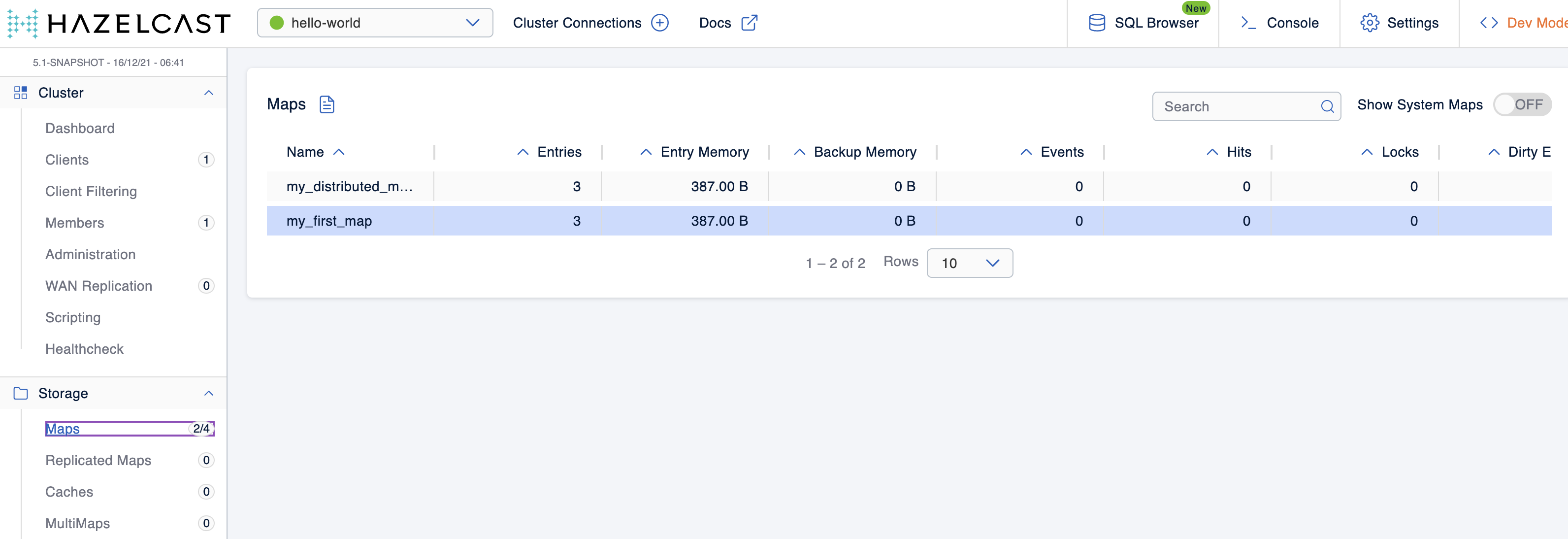Screen dimensions: 1568x539
Task: Open the my_distributed_m... map row
Action: (349, 186)
